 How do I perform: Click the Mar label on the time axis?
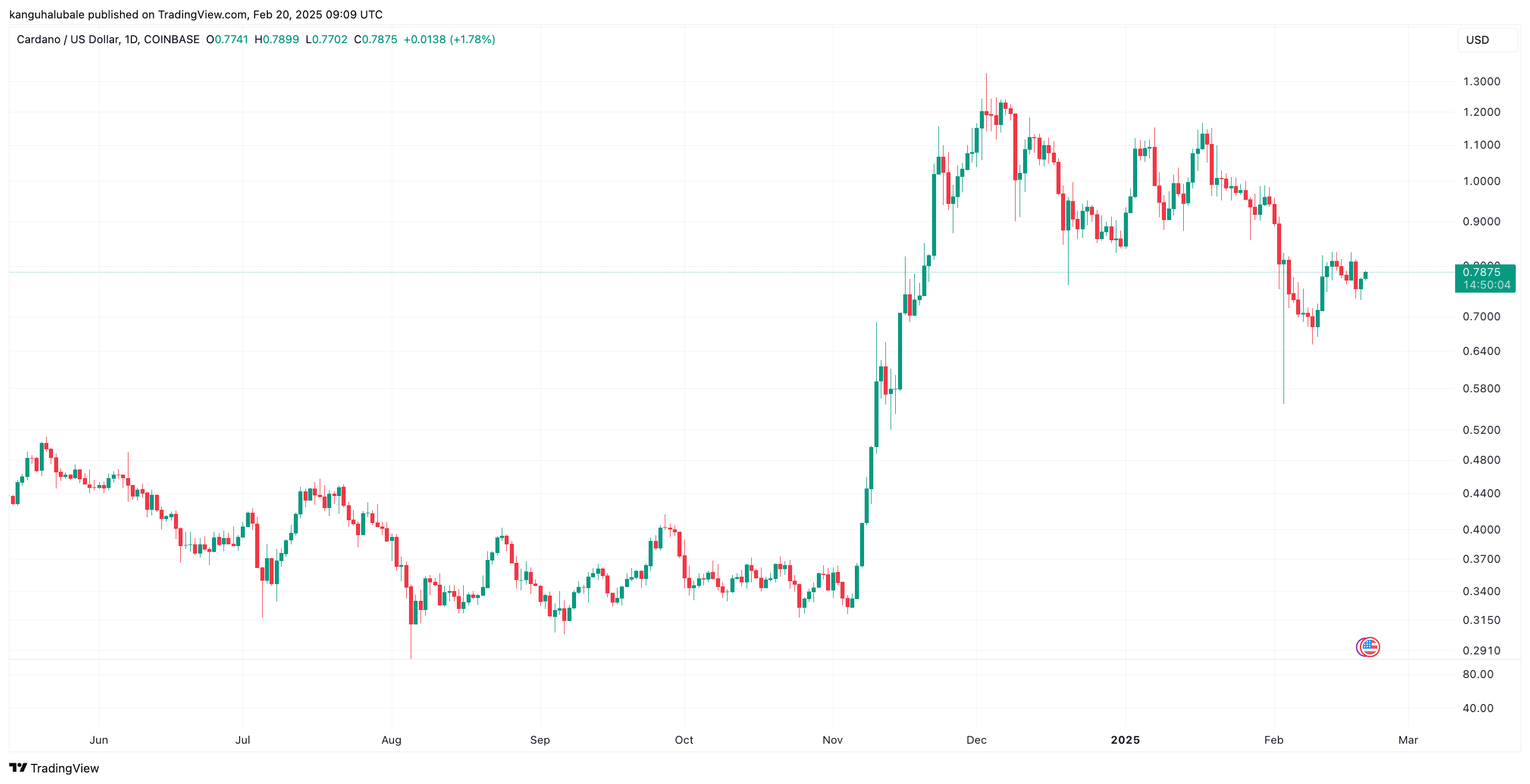pyautogui.click(x=1408, y=740)
